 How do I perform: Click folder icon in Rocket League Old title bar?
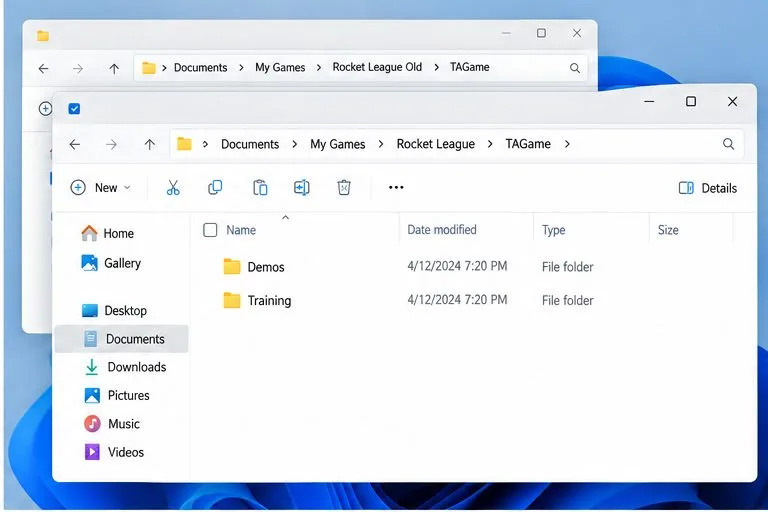(x=43, y=35)
